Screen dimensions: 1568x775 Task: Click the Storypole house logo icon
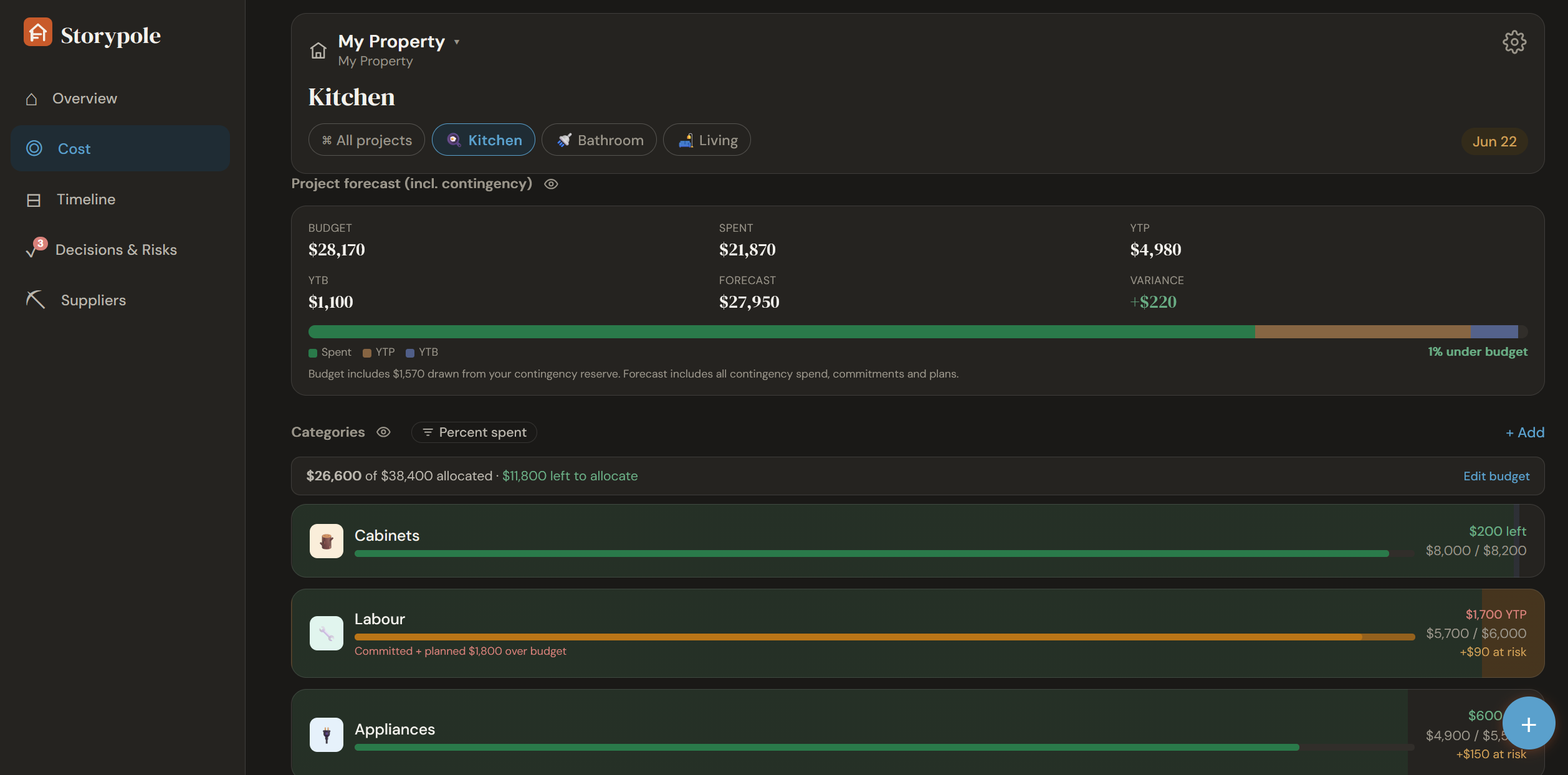pos(37,32)
